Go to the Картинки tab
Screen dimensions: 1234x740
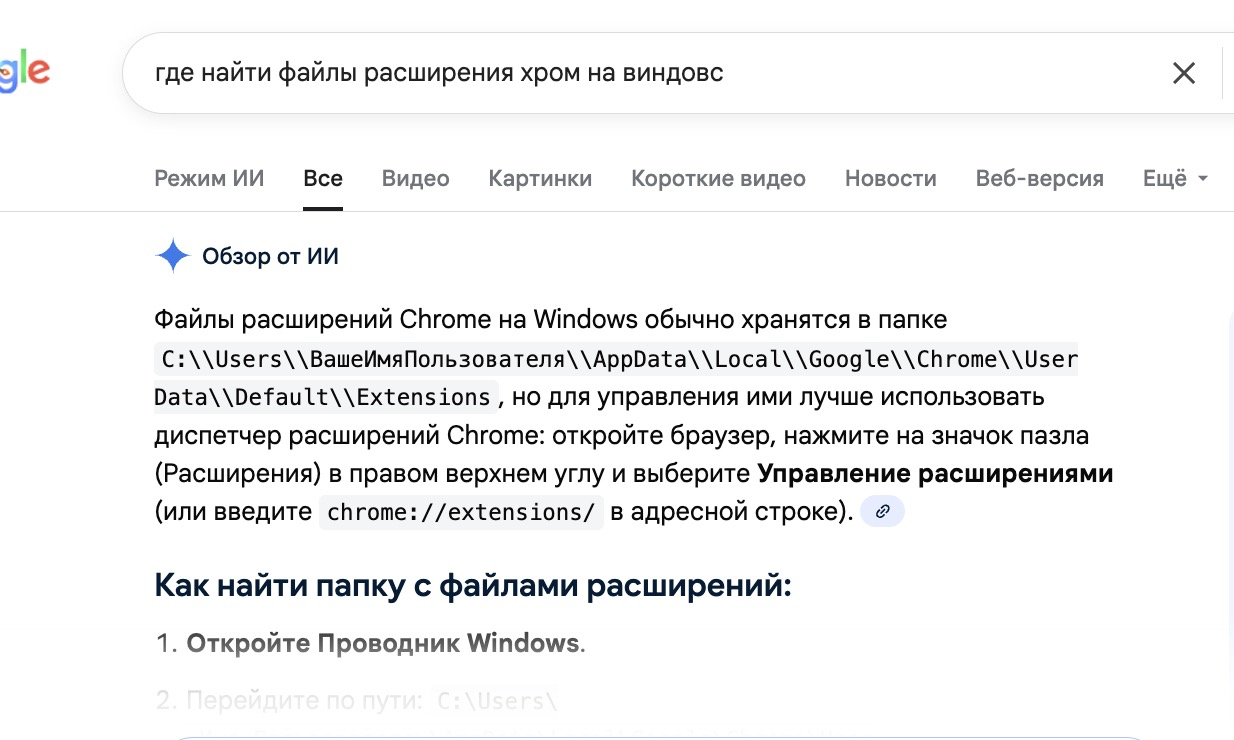(540, 179)
